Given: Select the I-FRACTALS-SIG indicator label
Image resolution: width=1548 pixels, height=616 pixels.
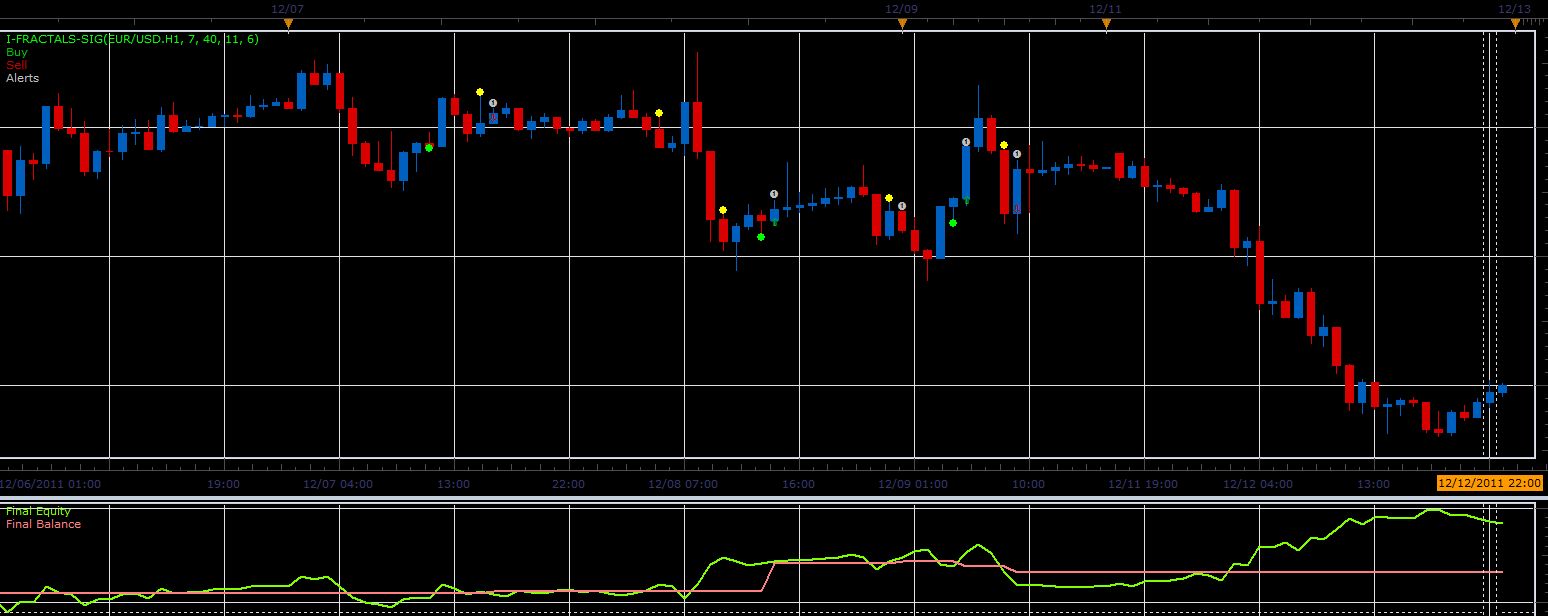Looking at the screenshot, I should point(132,39).
